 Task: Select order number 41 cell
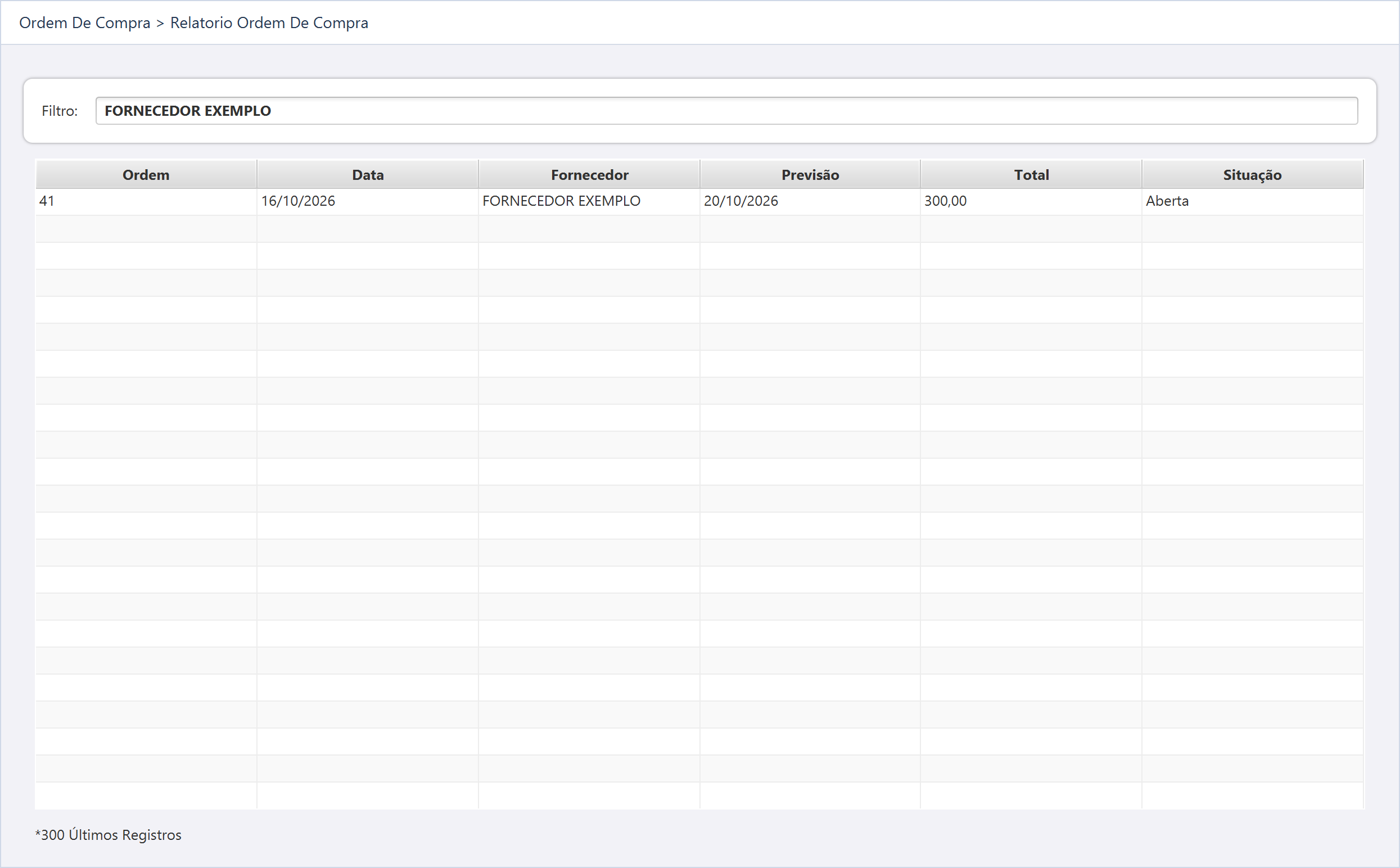146,201
